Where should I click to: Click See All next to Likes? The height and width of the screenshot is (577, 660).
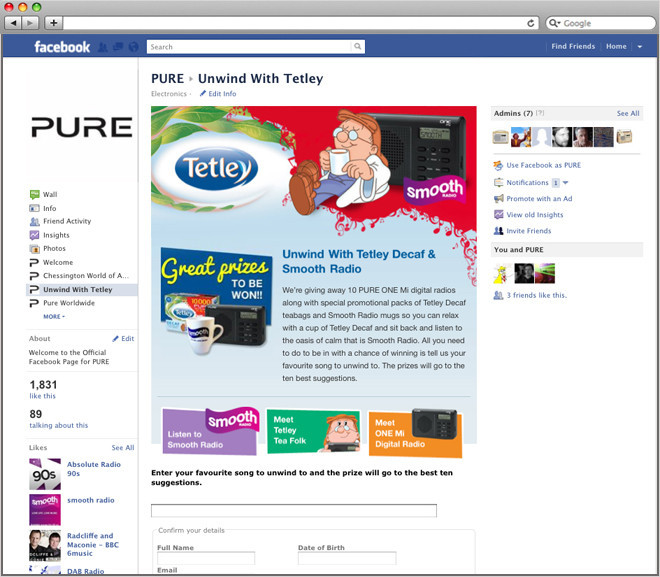click(123, 448)
